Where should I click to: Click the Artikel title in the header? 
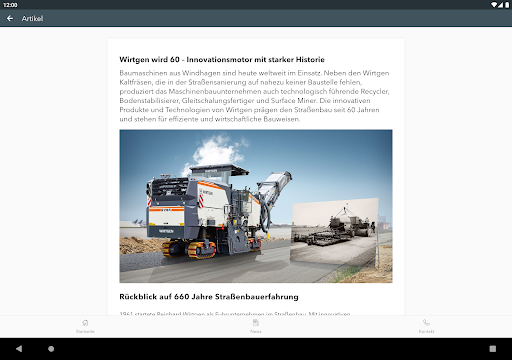(x=32, y=19)
